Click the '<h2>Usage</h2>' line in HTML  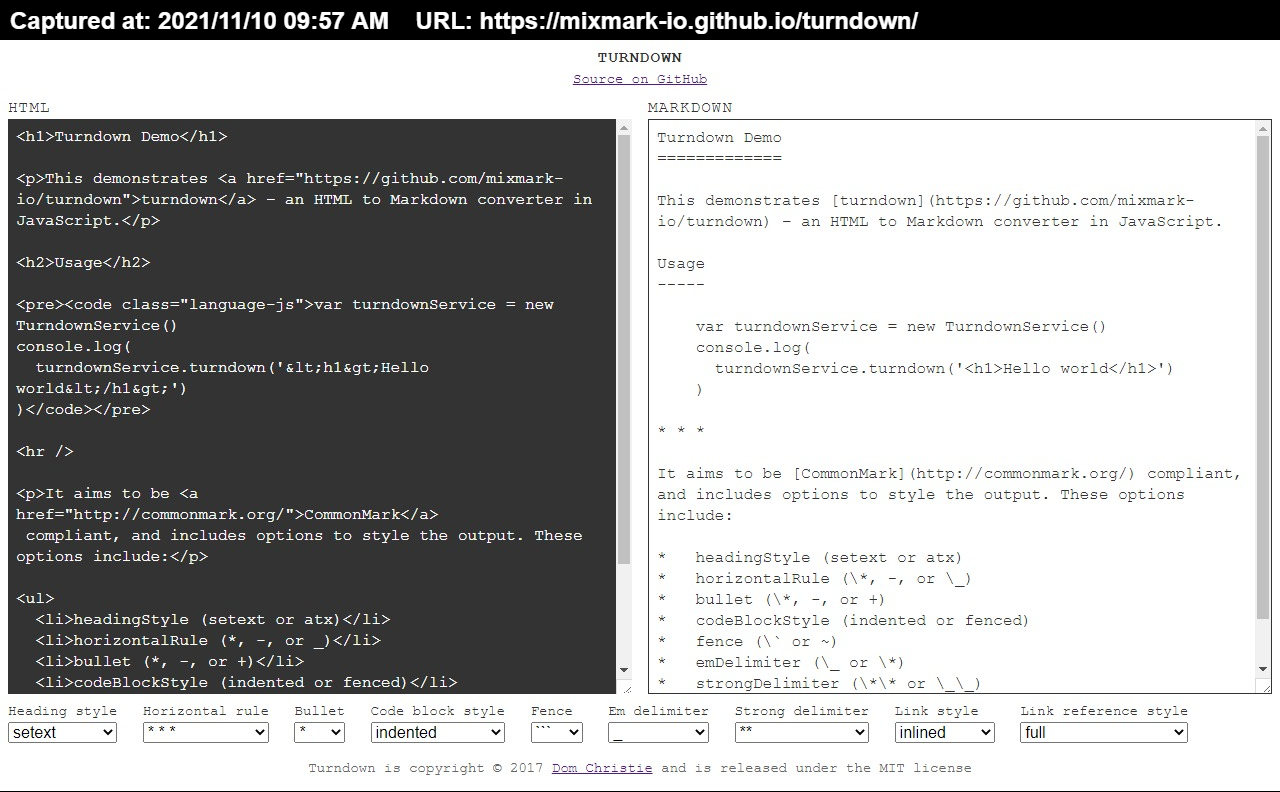coord(83,262)
